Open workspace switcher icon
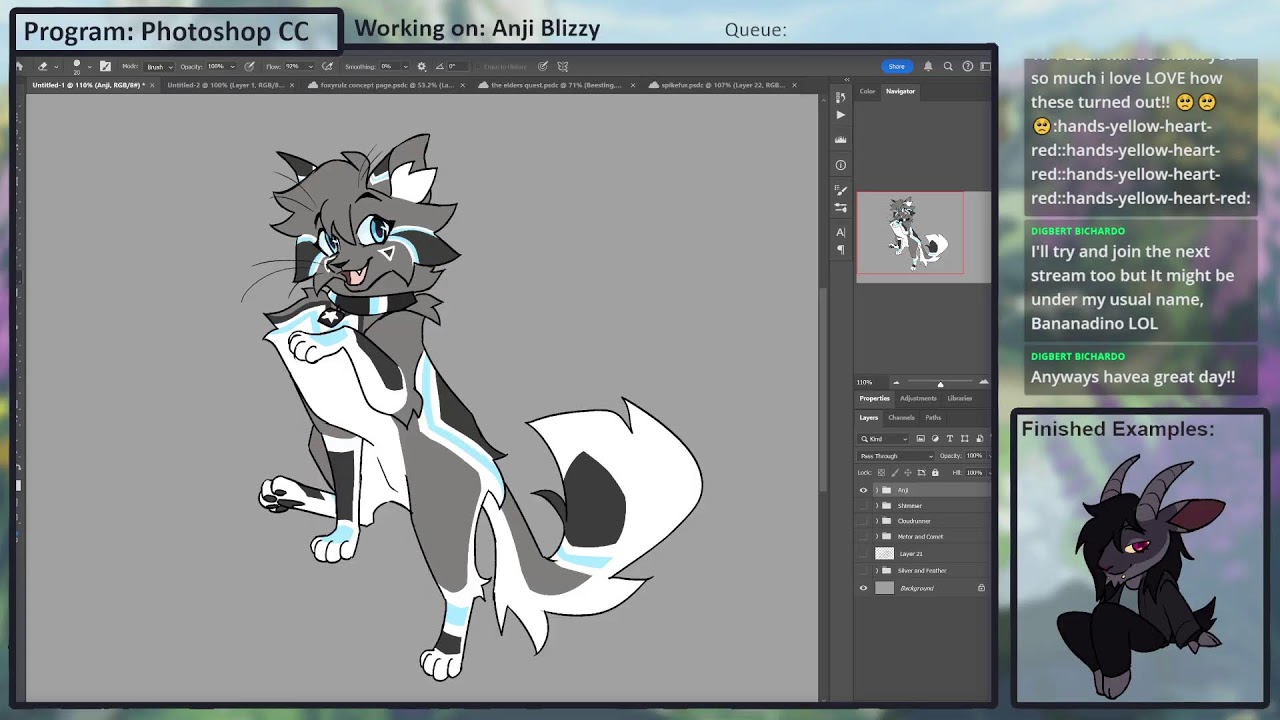The image size is (1280, 720). tap(985, 66)
